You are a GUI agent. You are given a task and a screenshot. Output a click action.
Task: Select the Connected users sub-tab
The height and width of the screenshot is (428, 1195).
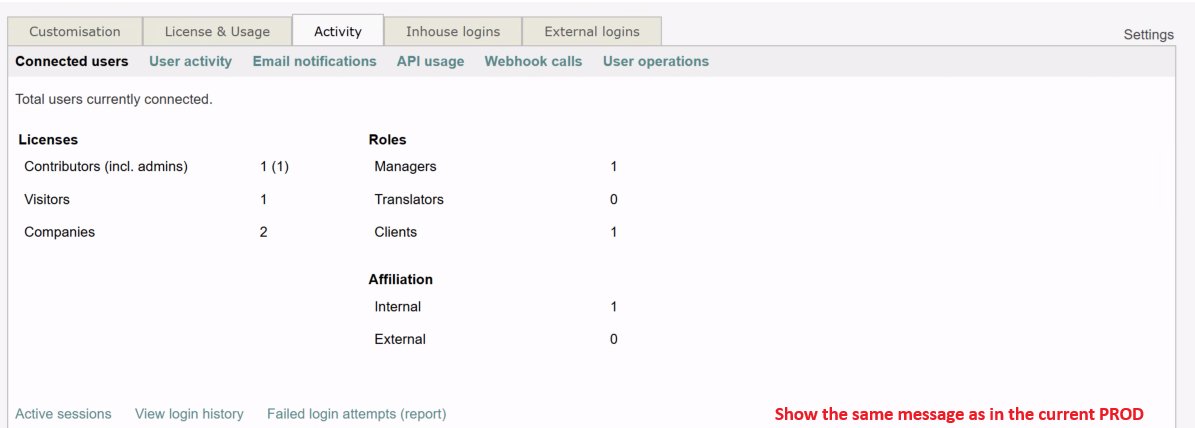[72, 61]
